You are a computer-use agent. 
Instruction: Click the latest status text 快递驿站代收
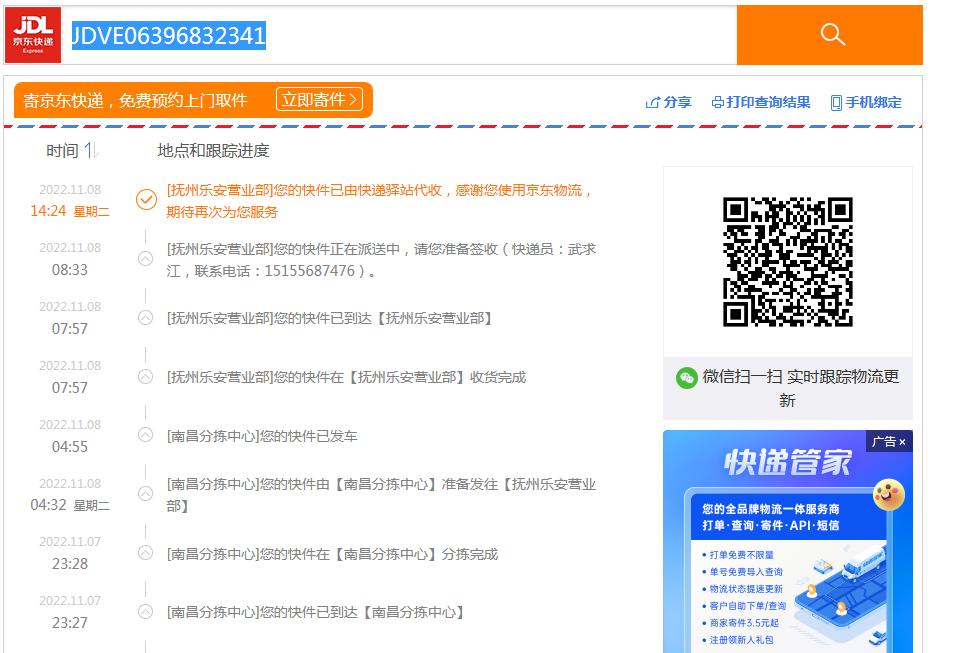pyautogui.click(x=400, y=191)
